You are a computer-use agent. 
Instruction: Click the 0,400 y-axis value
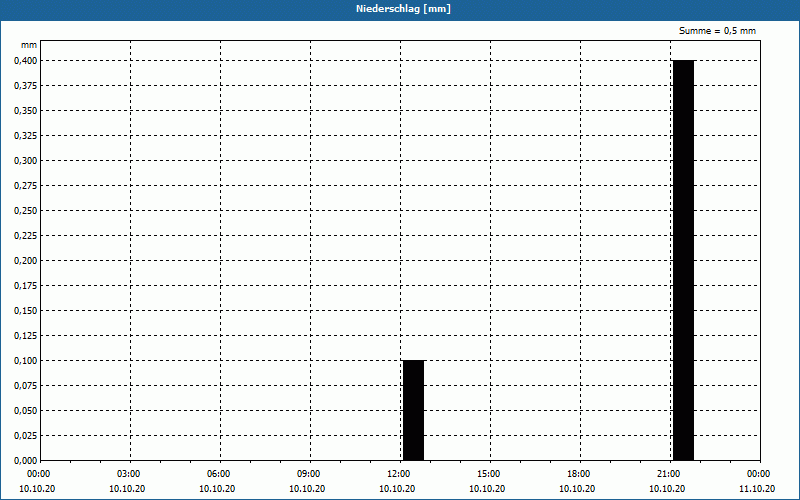[26, 61]
